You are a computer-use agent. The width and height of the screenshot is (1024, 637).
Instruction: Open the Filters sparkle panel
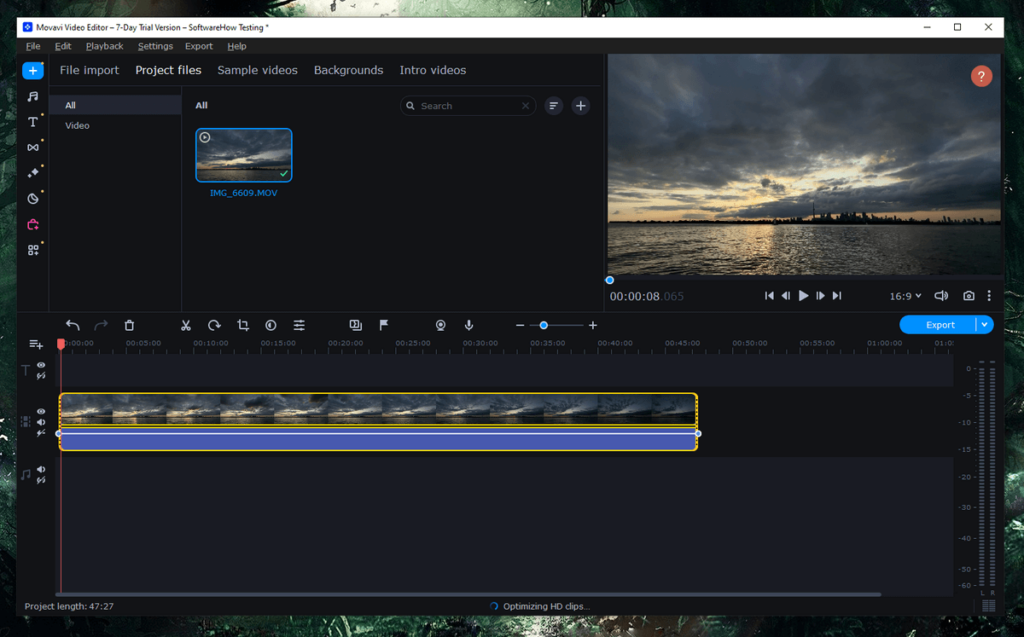33,173
